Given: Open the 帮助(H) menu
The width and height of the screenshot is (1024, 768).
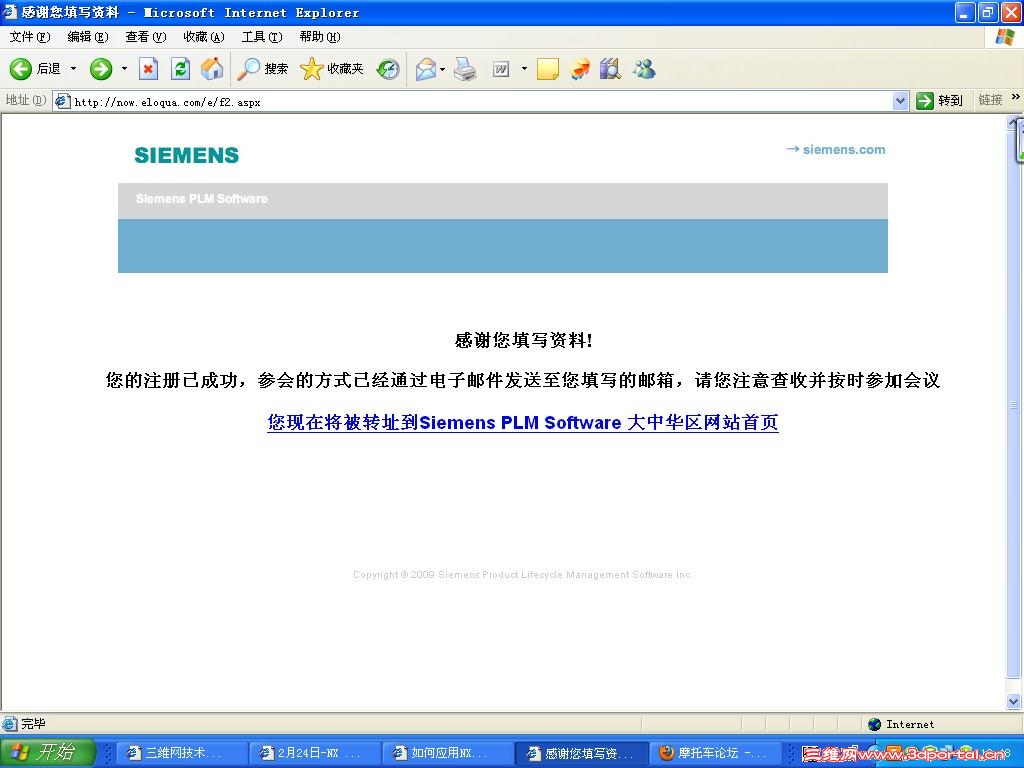Looking at the screenshot, I should pyautogui.click(x=320, y=37).
